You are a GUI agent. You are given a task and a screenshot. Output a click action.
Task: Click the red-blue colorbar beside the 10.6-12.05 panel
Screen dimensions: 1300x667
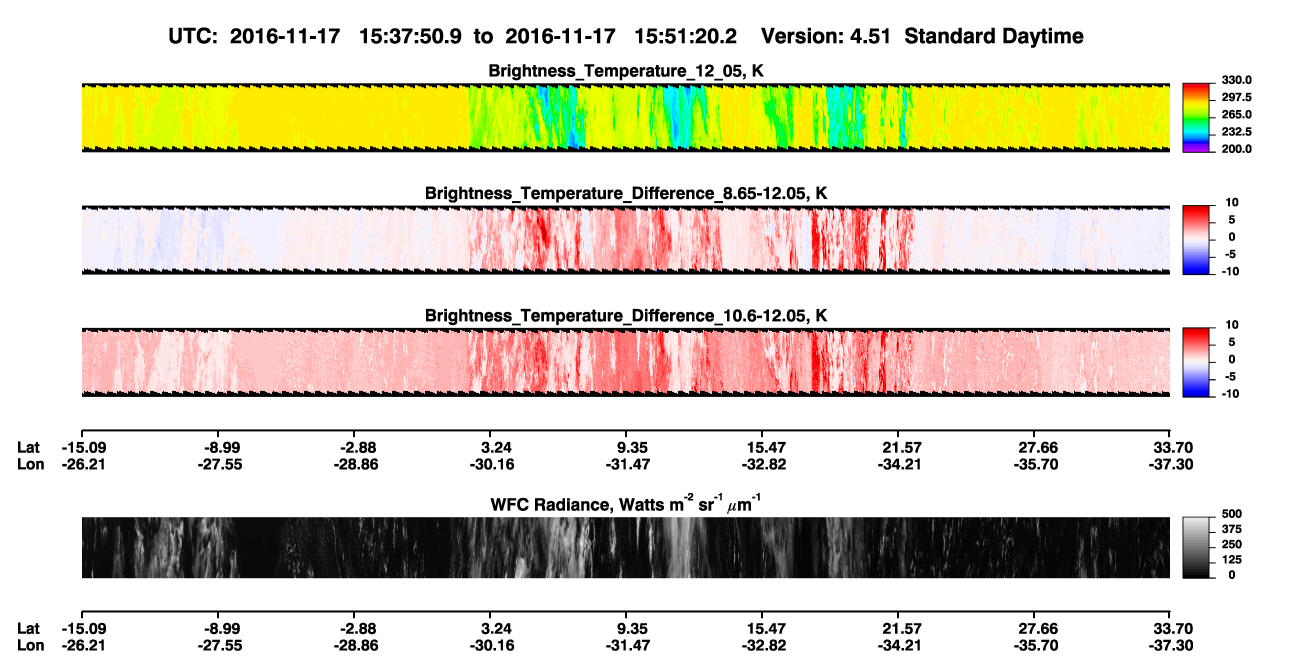pyautogui.click(x=1197, y=361)
